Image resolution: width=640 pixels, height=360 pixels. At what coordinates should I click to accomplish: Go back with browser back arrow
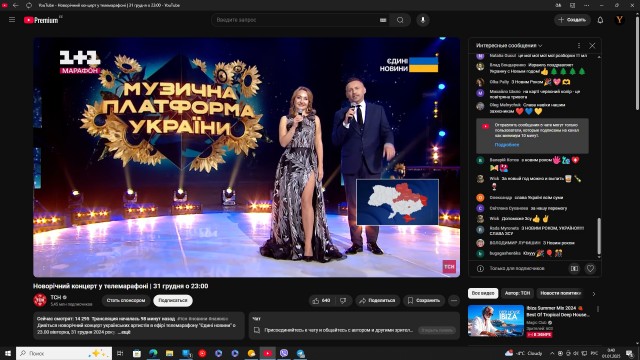pos(16,5)
